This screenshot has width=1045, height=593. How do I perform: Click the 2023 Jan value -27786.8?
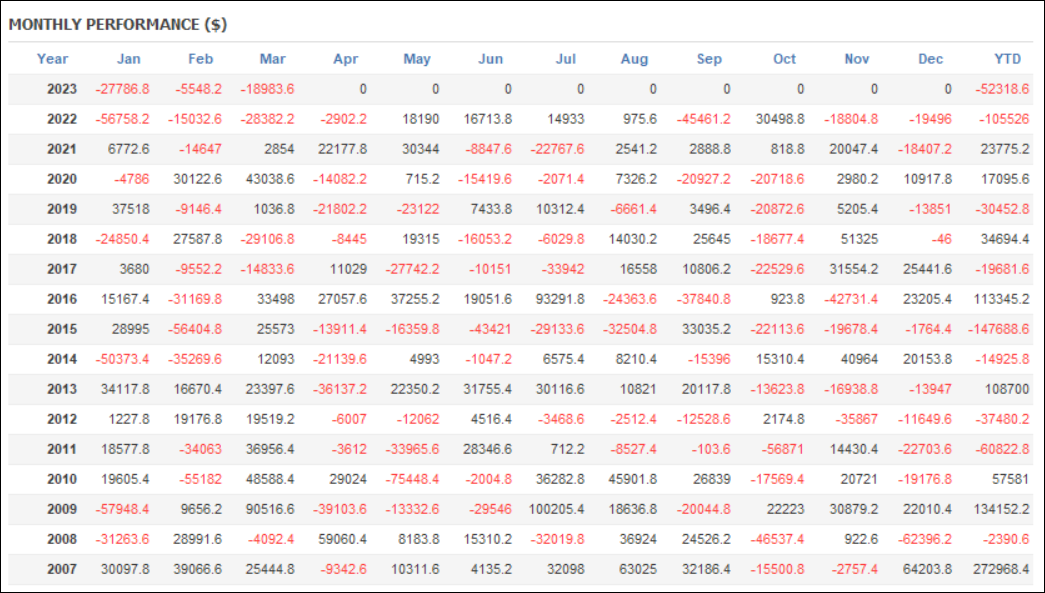point(122,89)
